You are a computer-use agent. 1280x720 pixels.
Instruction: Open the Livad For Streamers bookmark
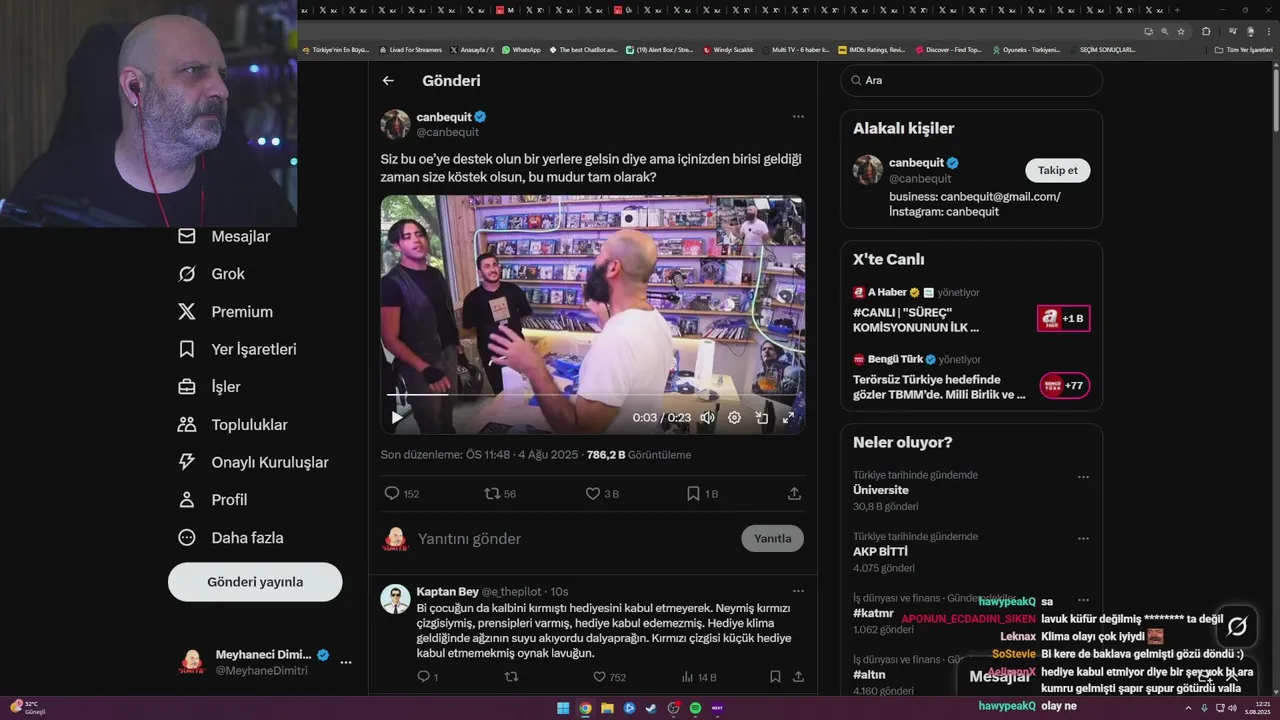point(410,49)
